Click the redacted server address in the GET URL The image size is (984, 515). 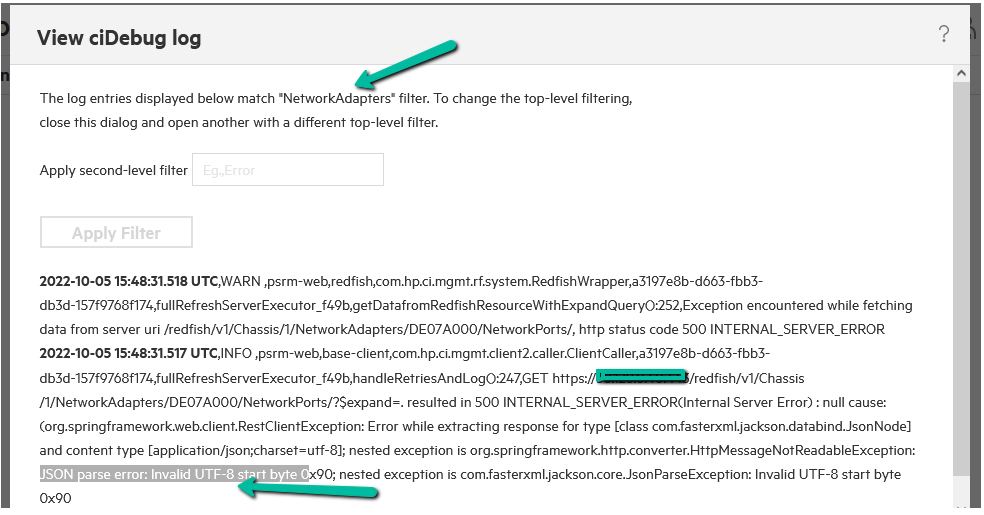tap(640, 377)
